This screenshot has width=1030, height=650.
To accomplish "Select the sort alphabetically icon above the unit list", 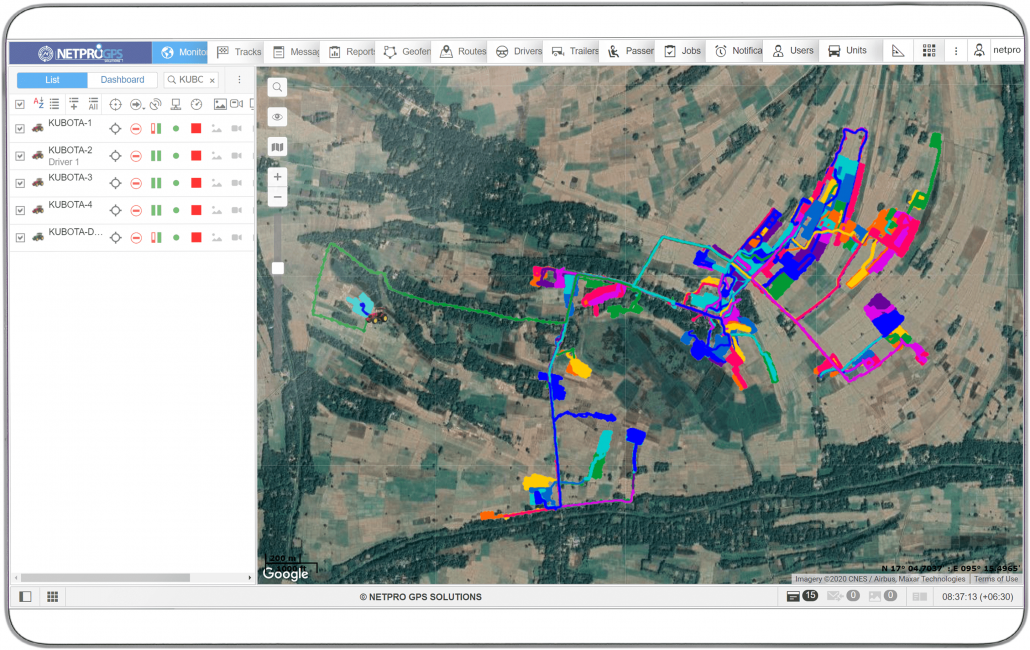I will pyautogui.click(x=38, y=104).
